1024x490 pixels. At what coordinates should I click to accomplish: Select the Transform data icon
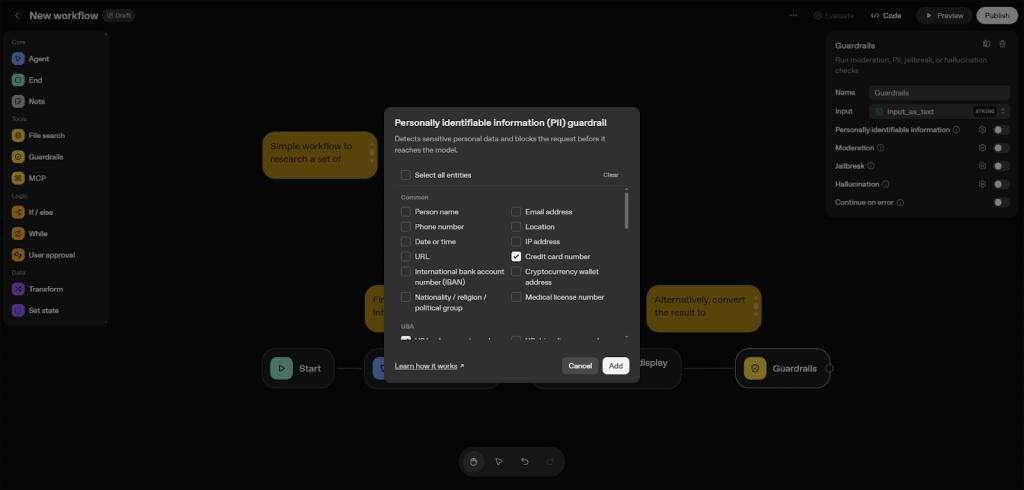[x=18, y=289]
